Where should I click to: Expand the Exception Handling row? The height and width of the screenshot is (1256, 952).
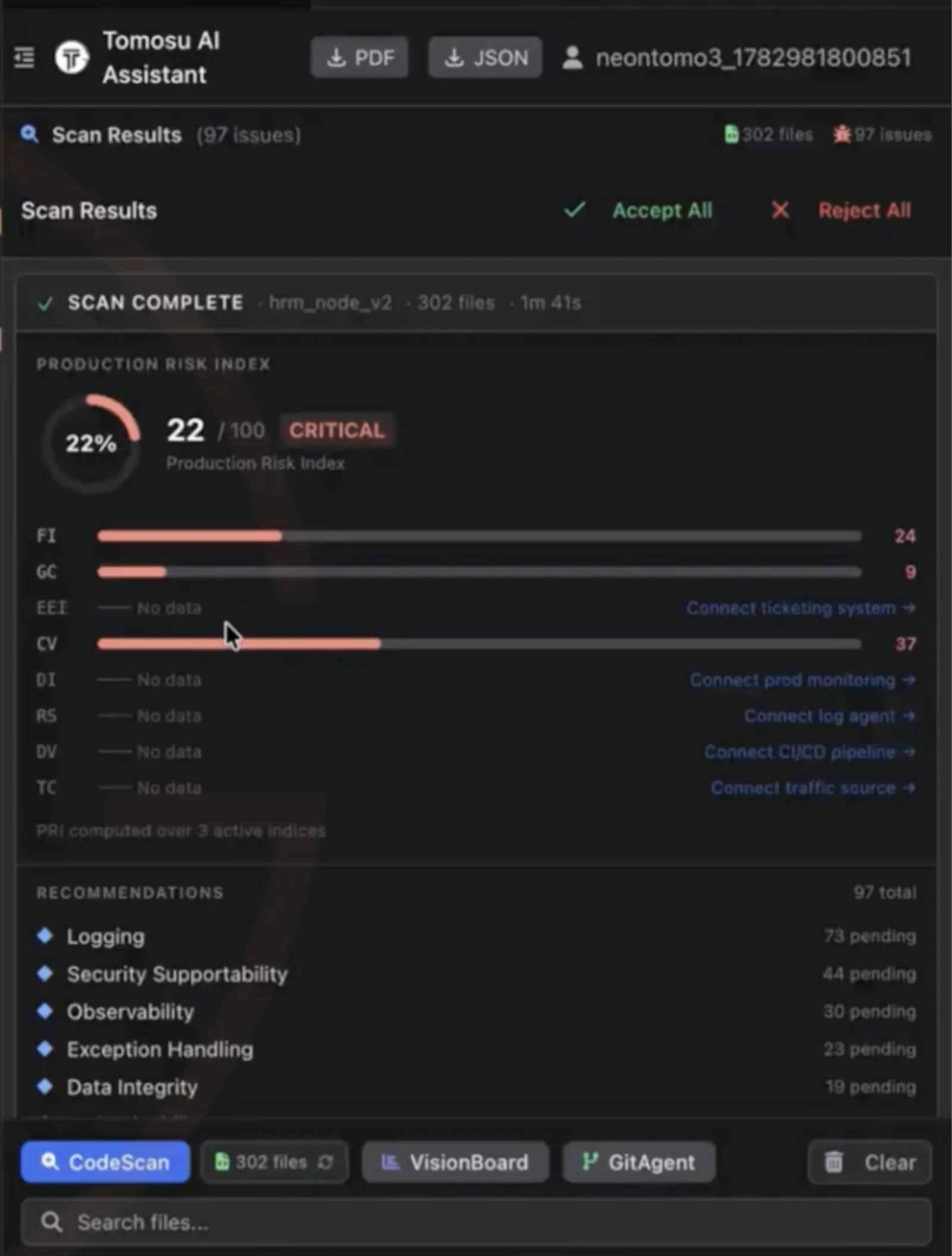click(476, 1049)
